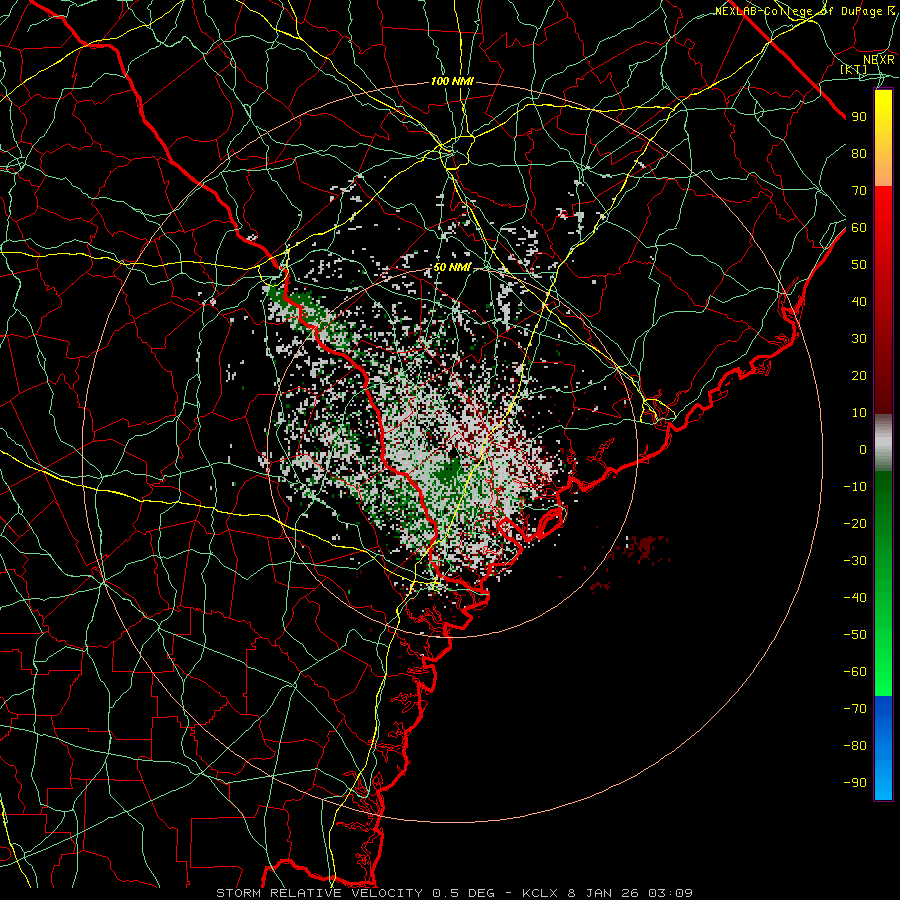Click the 100 NMI range ring label

coord(452,82)
